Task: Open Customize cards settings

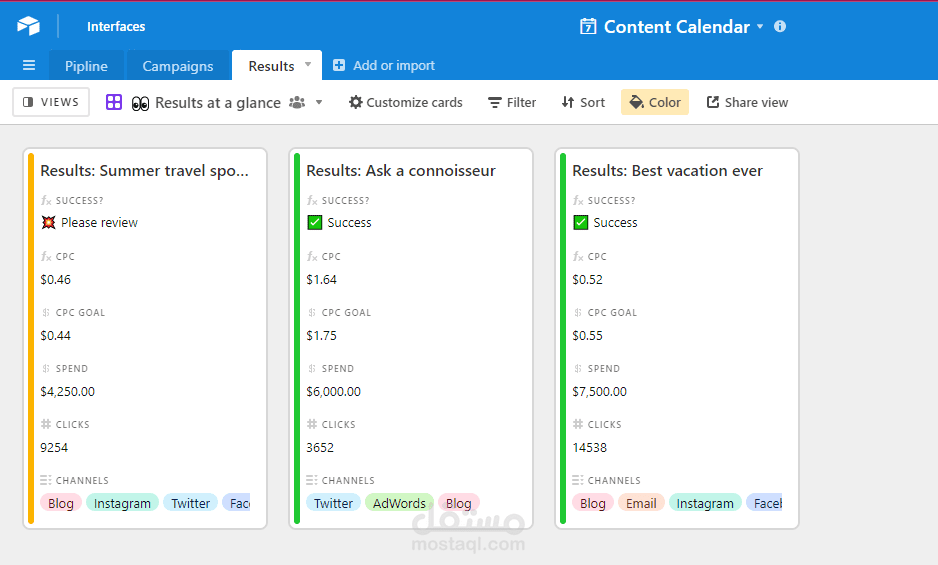Action: 405,102
